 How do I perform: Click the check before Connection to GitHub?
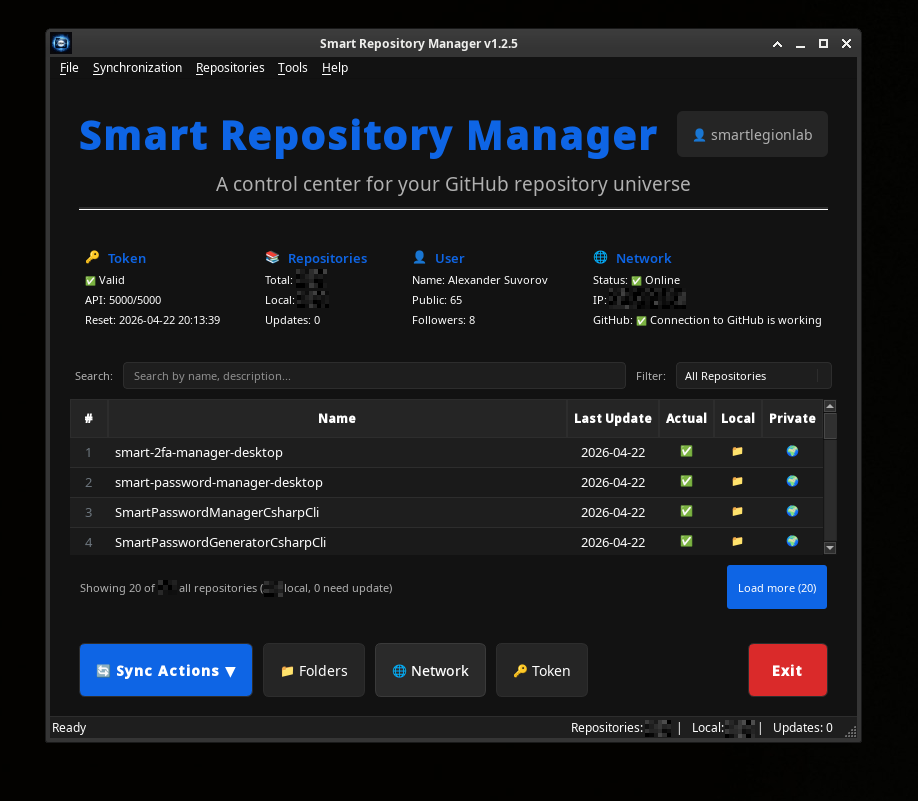[x=641, y=321]
